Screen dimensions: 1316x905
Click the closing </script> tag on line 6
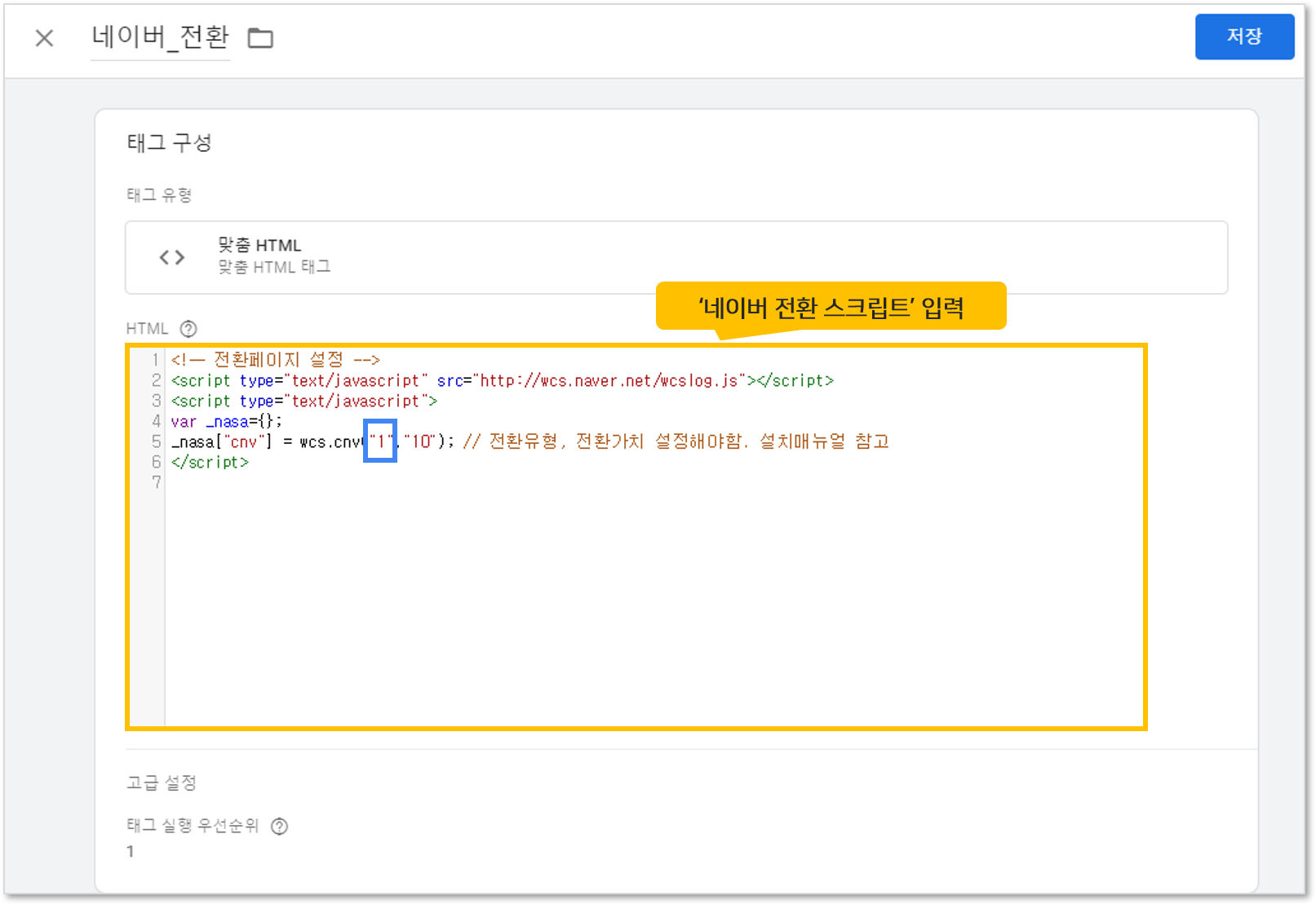point(210,462)
